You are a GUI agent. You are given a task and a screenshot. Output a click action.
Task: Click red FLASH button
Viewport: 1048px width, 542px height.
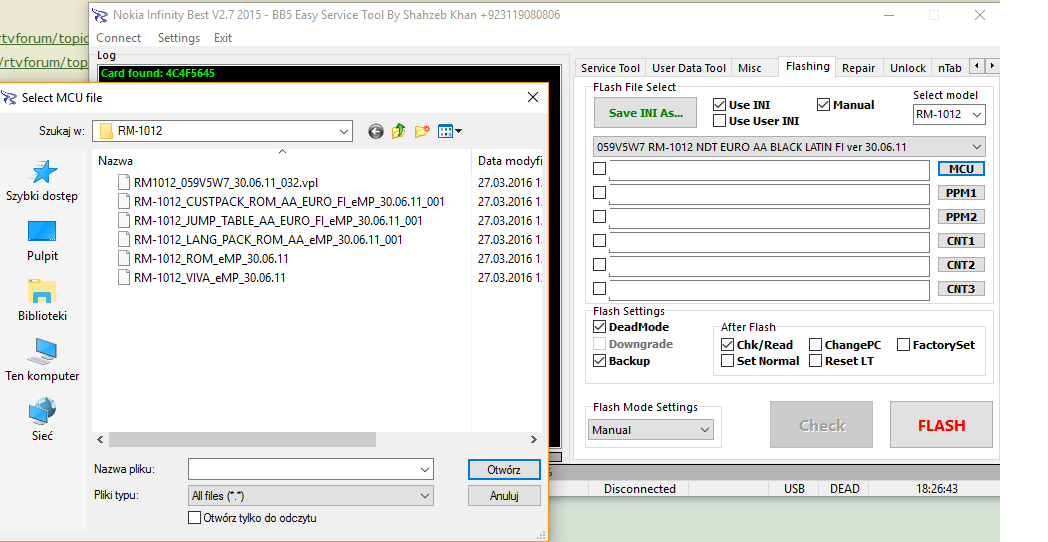(941, 425)
